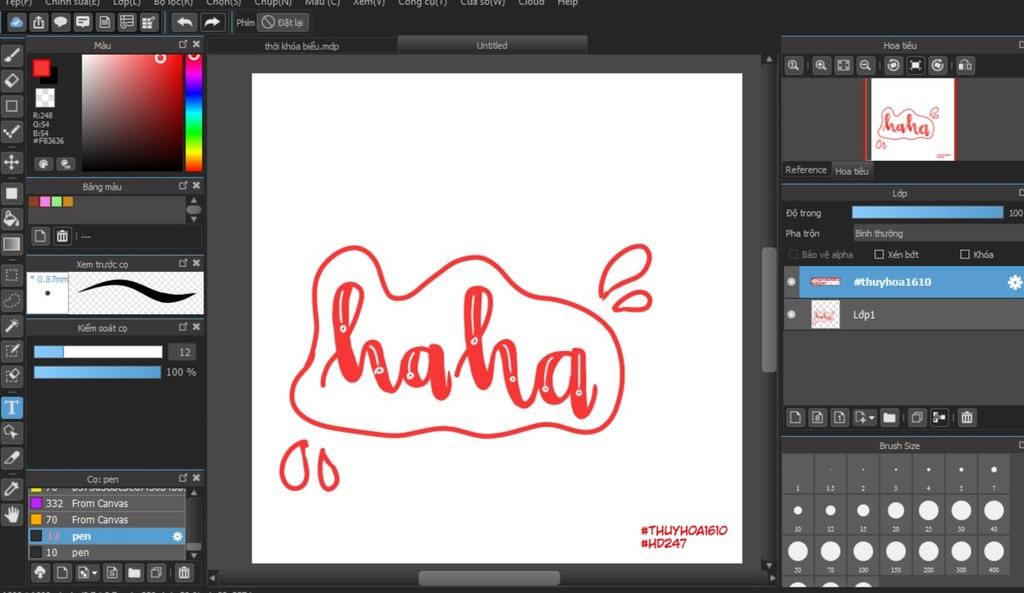
Task: Duplicate the layer in layer panel
Action: pyautogui.click(x=917, y=417)
